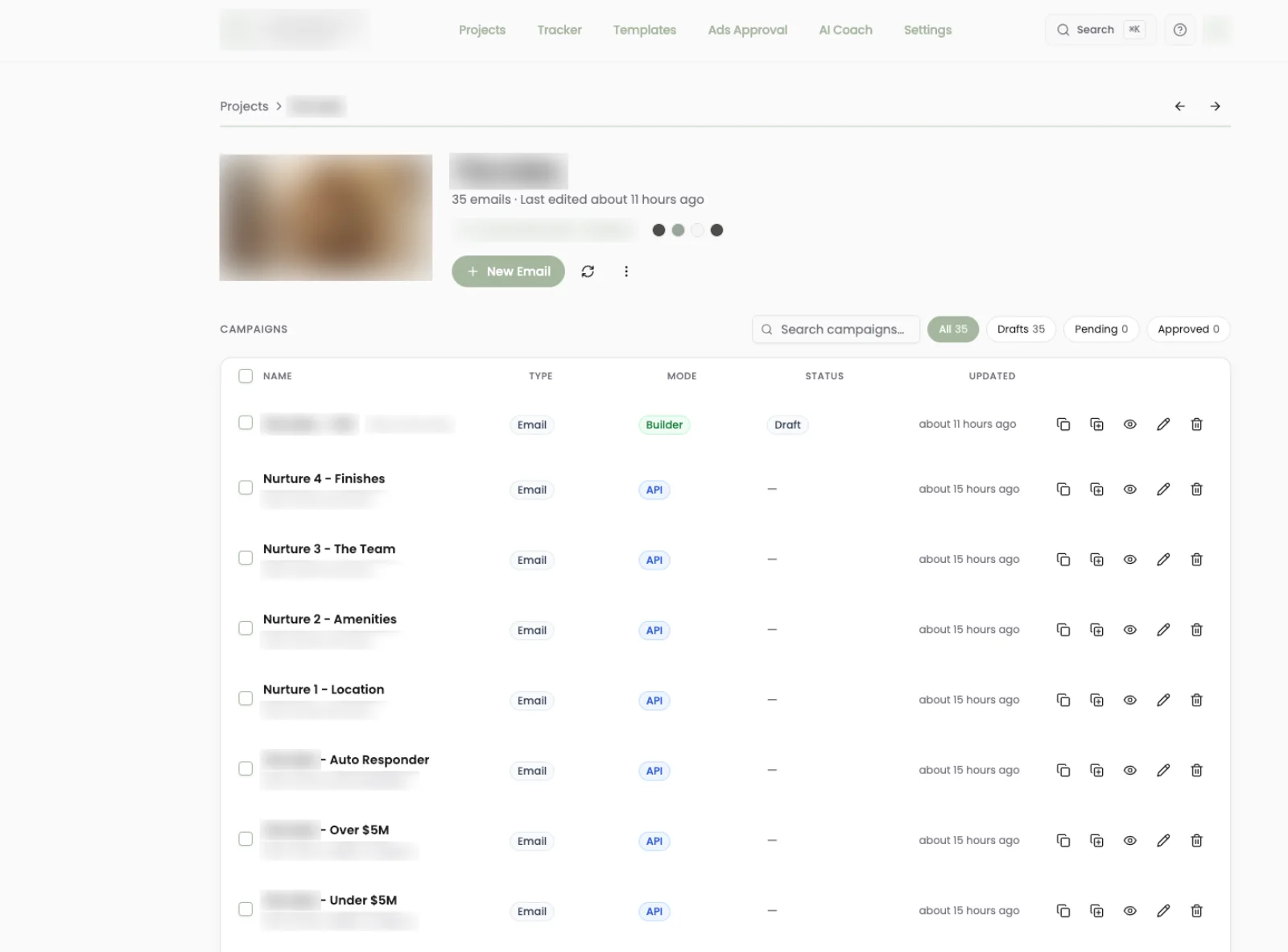This screenshot has width=1288, height=952.
Task: Copy the Nurture 4 - Finishes campaign
Action: [x=1063, y=490]
